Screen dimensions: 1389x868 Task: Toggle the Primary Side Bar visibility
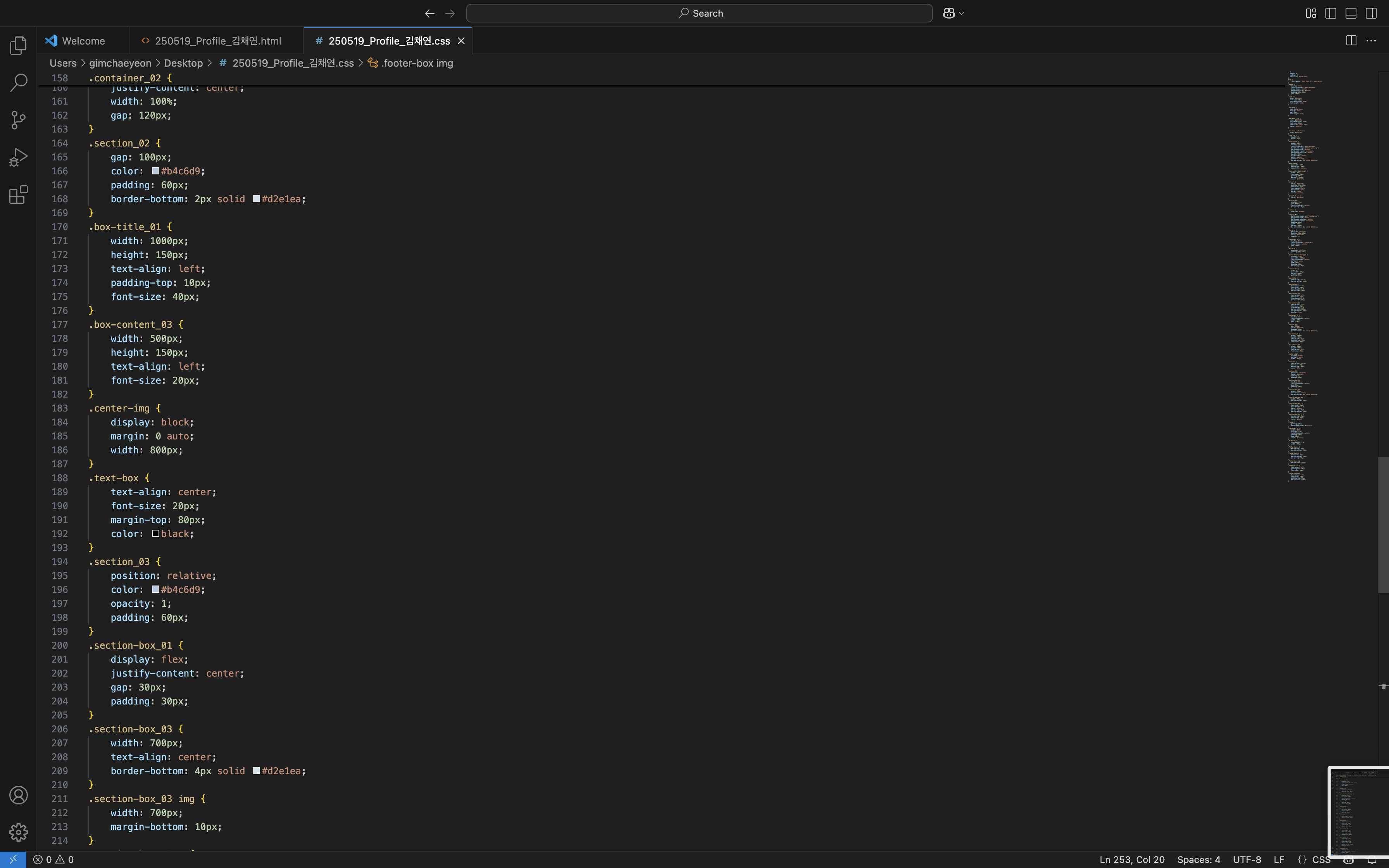click(1330, 13)
